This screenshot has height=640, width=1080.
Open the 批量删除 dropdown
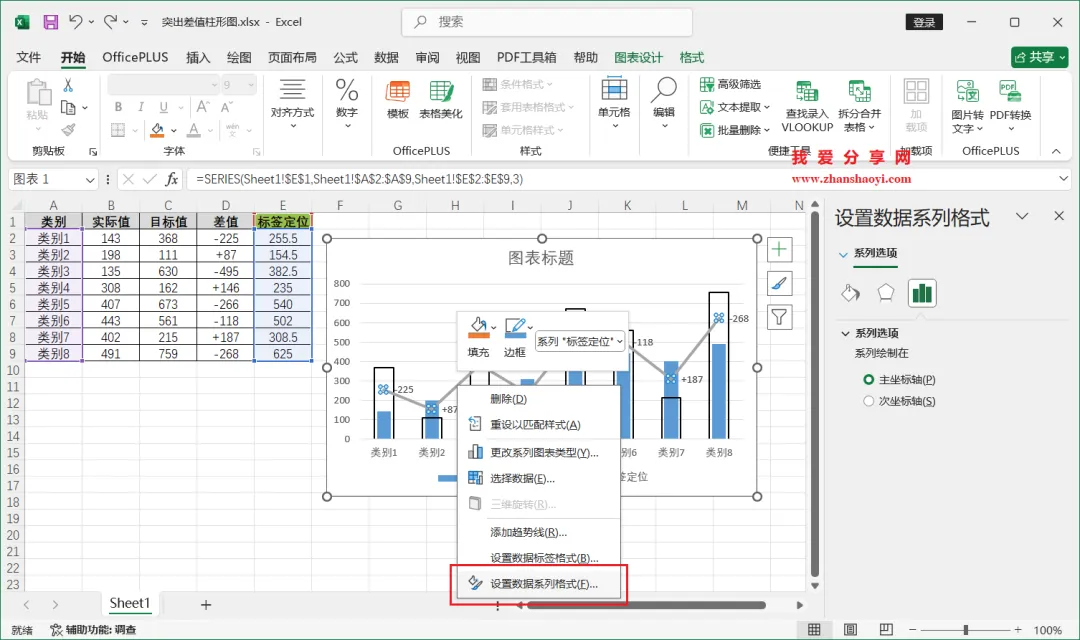(735, 130)
